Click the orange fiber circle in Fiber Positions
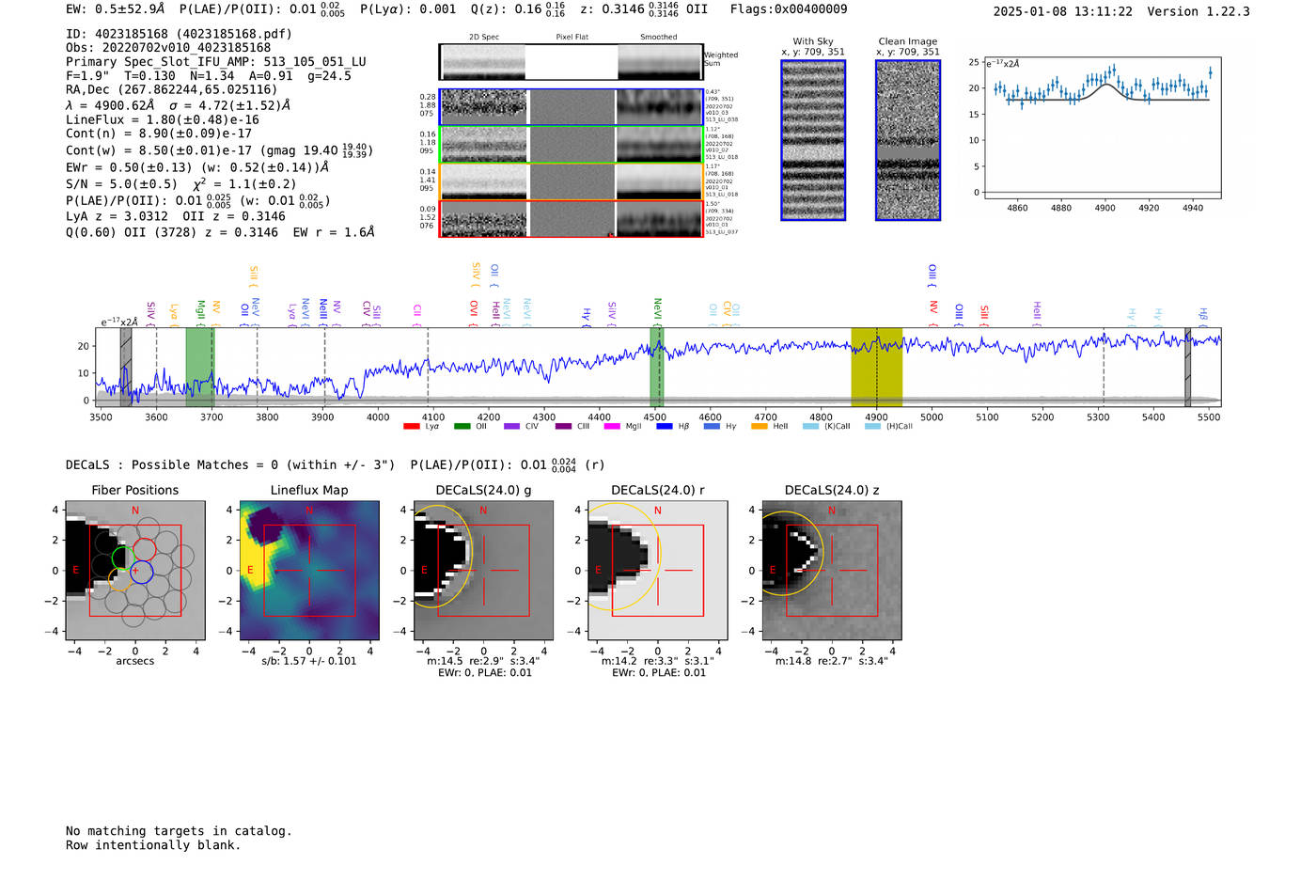Image resolution: width=1316 pixels, height=896 pixels. 119,579
